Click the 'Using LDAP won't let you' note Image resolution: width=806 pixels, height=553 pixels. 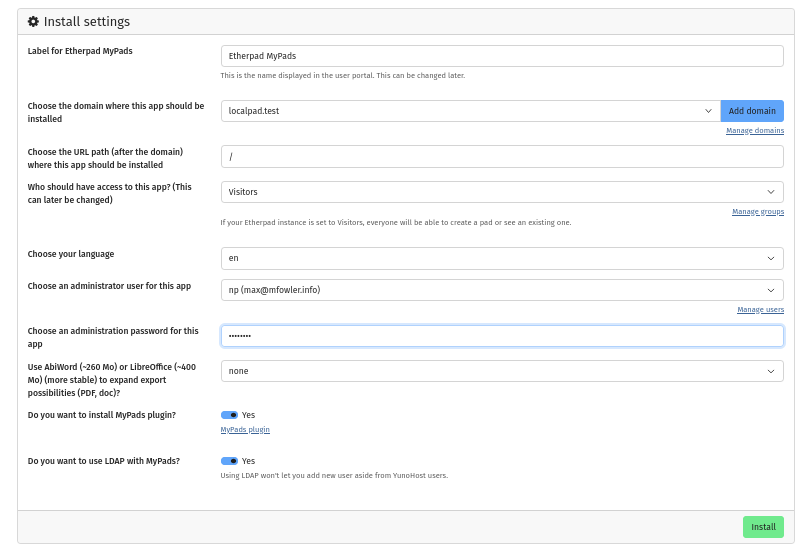point(334,475)
